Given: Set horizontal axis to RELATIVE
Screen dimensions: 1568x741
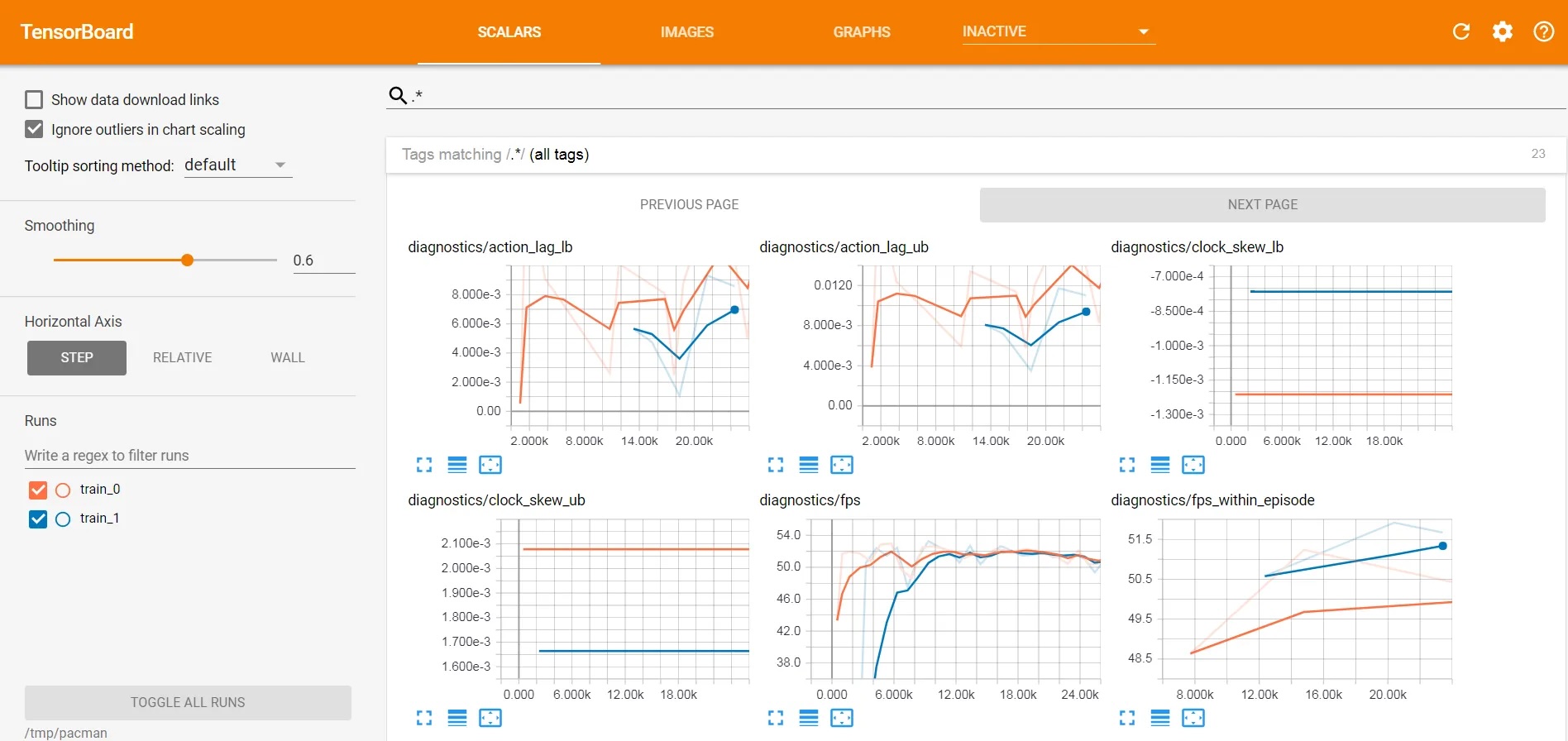Looking at the screenshot, I should [x=183, y=358].
